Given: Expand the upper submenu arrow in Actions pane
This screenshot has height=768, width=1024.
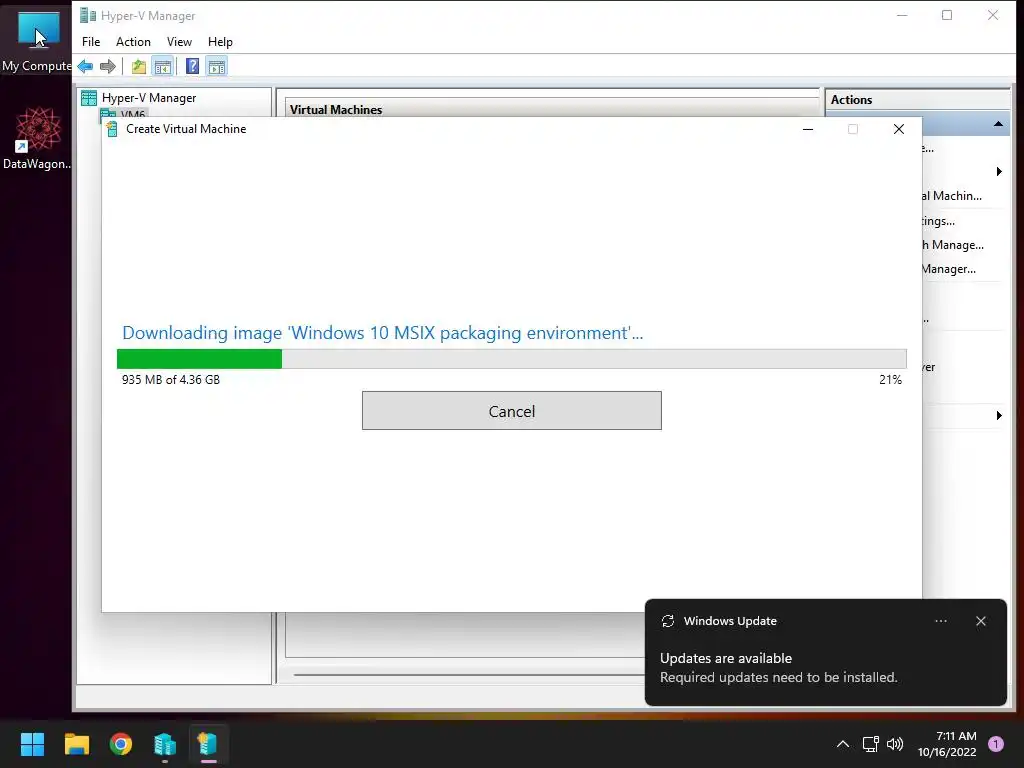Looking at the screenshot, I should (999, 172).
